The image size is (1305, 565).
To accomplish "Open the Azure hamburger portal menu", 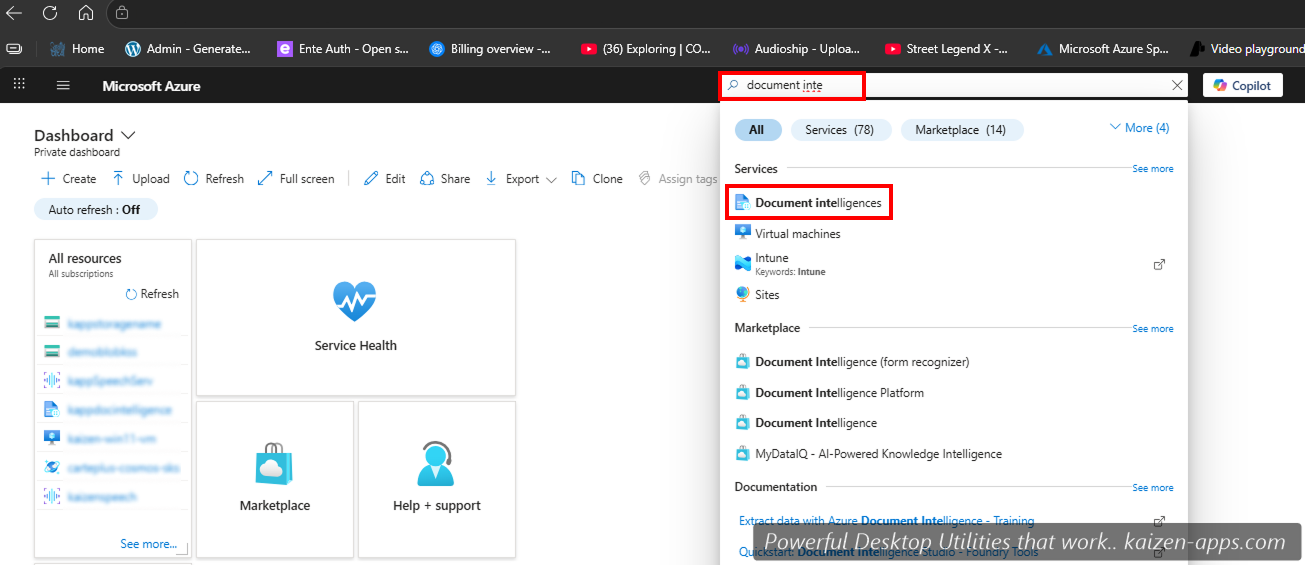I will pos(63,85).
